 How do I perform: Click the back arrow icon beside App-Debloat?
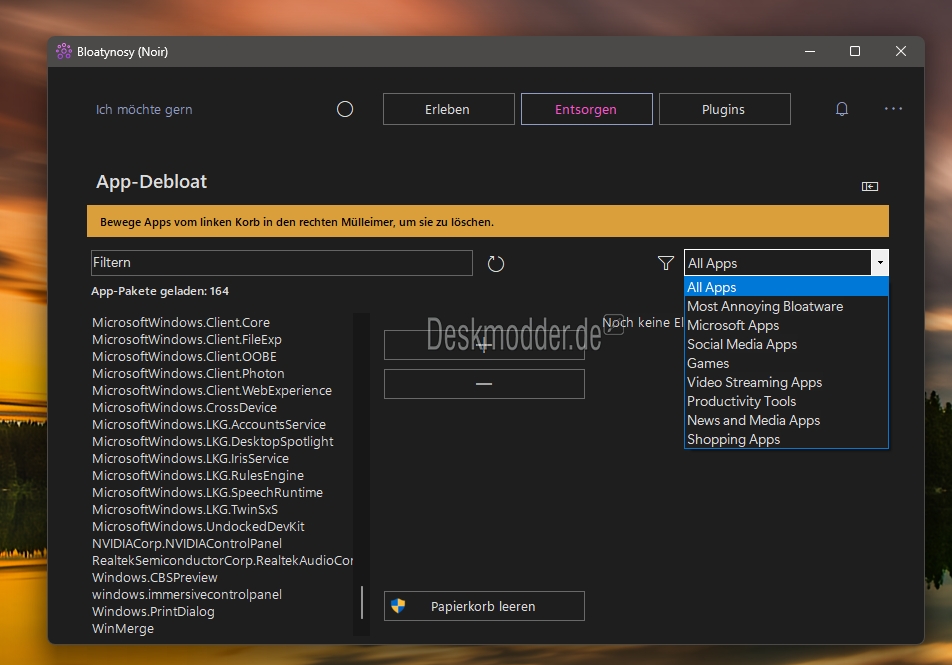click(869, 186)
